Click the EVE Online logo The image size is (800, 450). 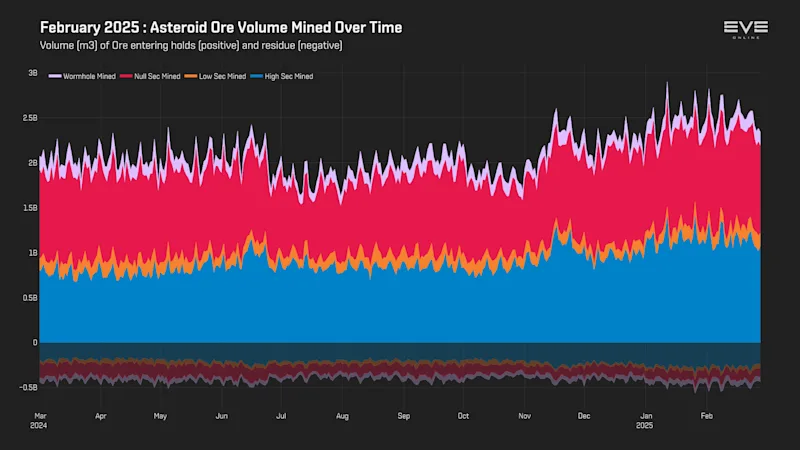pyautogui.click(x=745, y=30)
